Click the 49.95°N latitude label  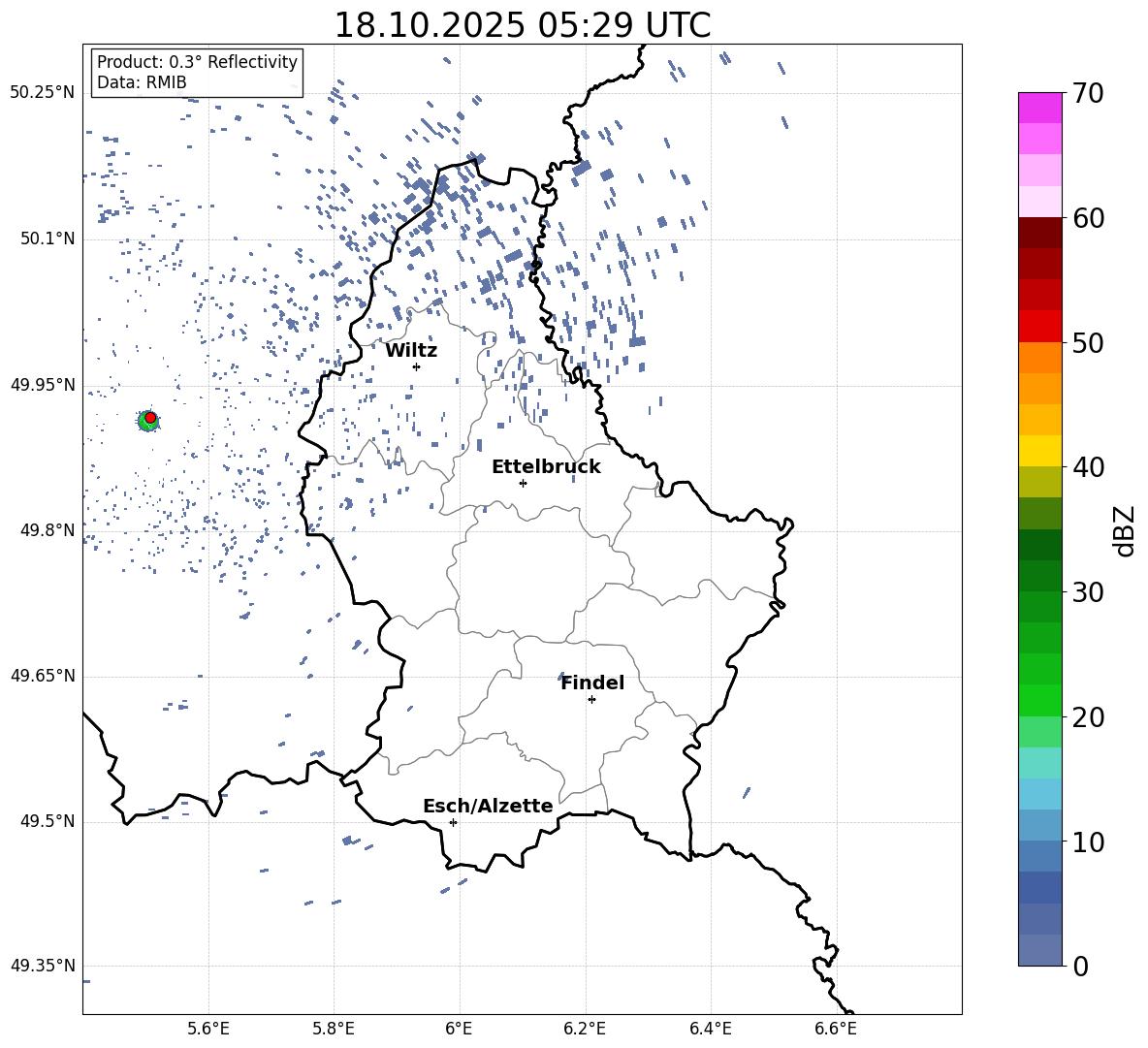coord(43,385)
